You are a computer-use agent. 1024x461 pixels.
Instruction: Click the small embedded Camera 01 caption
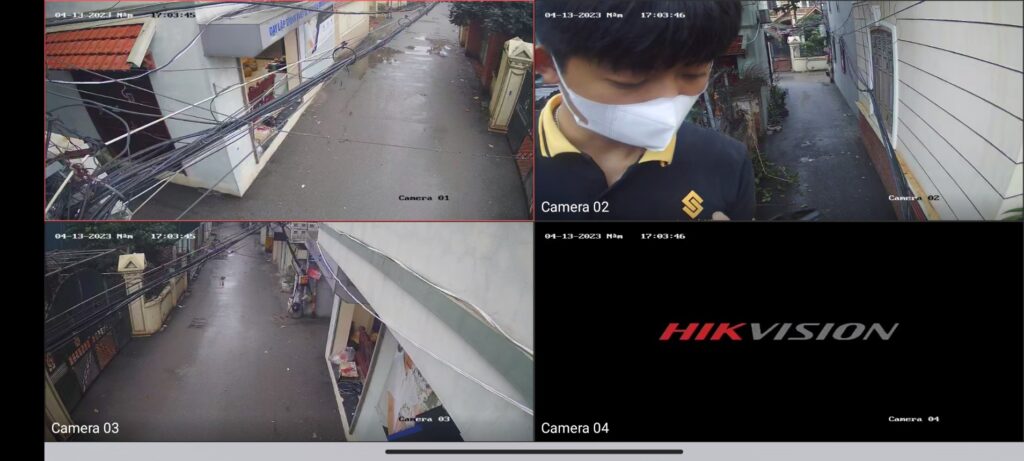(x=424, y=197)
